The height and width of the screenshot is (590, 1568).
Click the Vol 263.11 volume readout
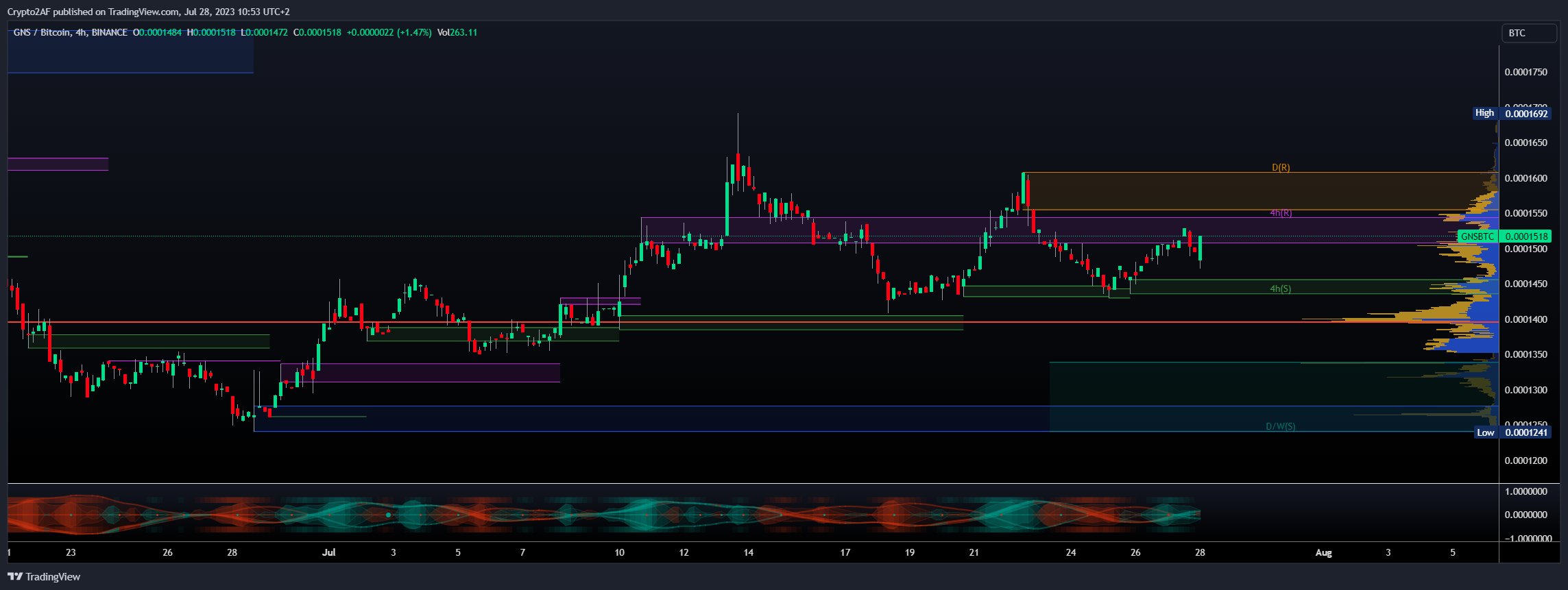pos(457,32)
